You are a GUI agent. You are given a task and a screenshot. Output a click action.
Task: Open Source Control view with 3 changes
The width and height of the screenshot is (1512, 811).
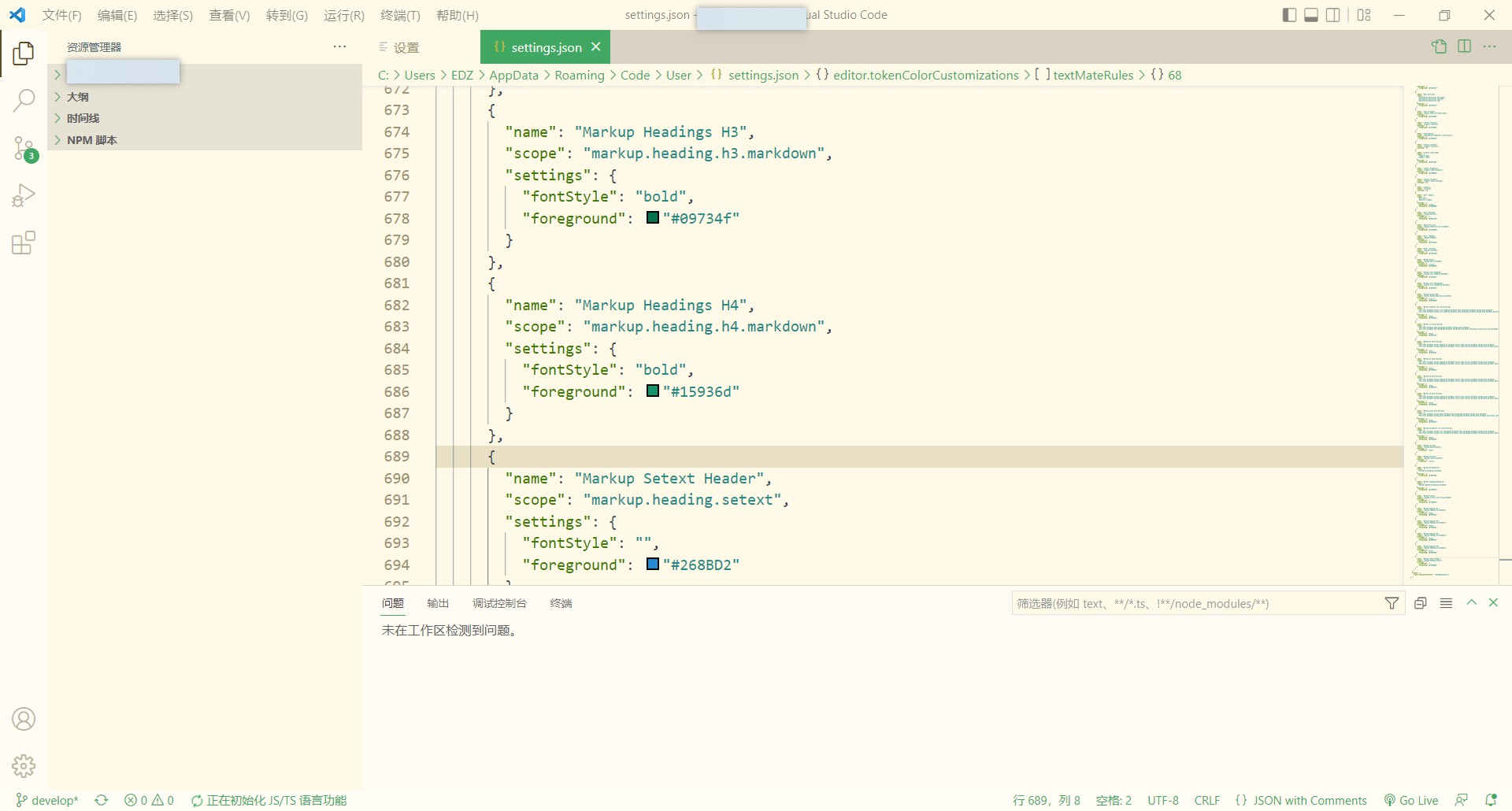(x=24, y=148)
